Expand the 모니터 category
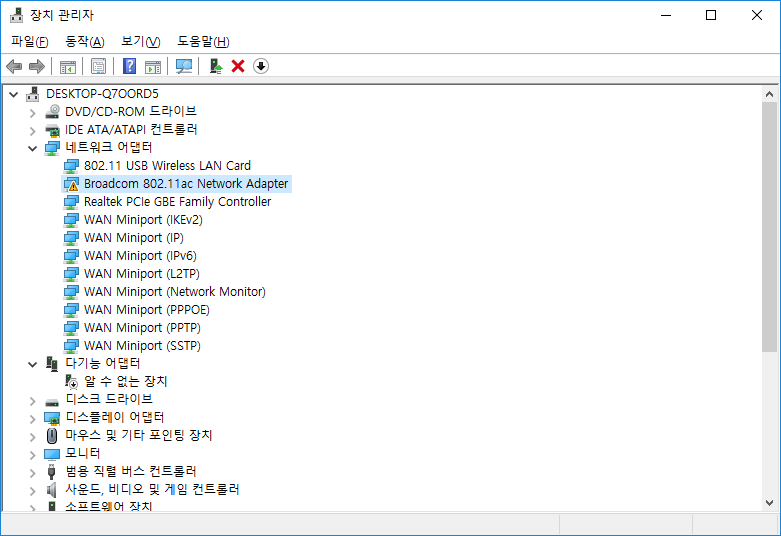The height and width of the screenshot is (536, 781). (32, 455)
